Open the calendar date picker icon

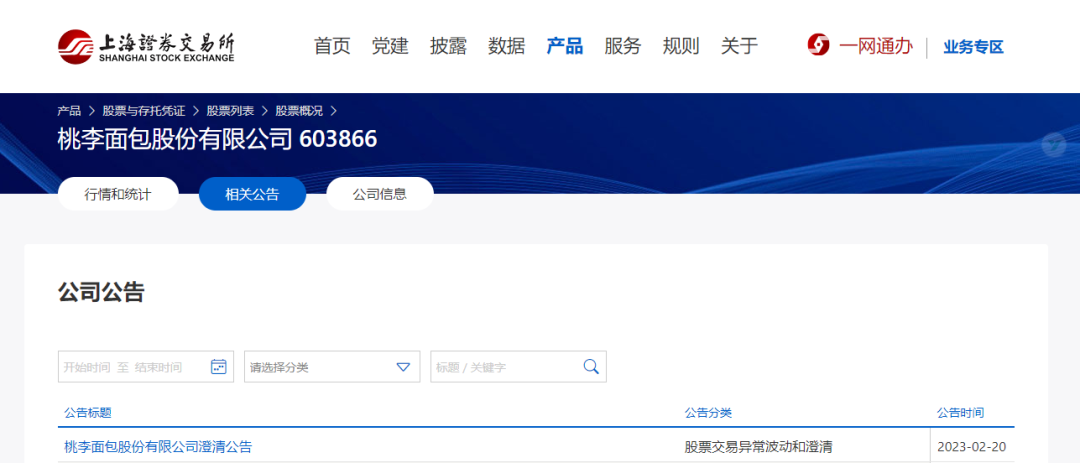[x=218, y=367]
